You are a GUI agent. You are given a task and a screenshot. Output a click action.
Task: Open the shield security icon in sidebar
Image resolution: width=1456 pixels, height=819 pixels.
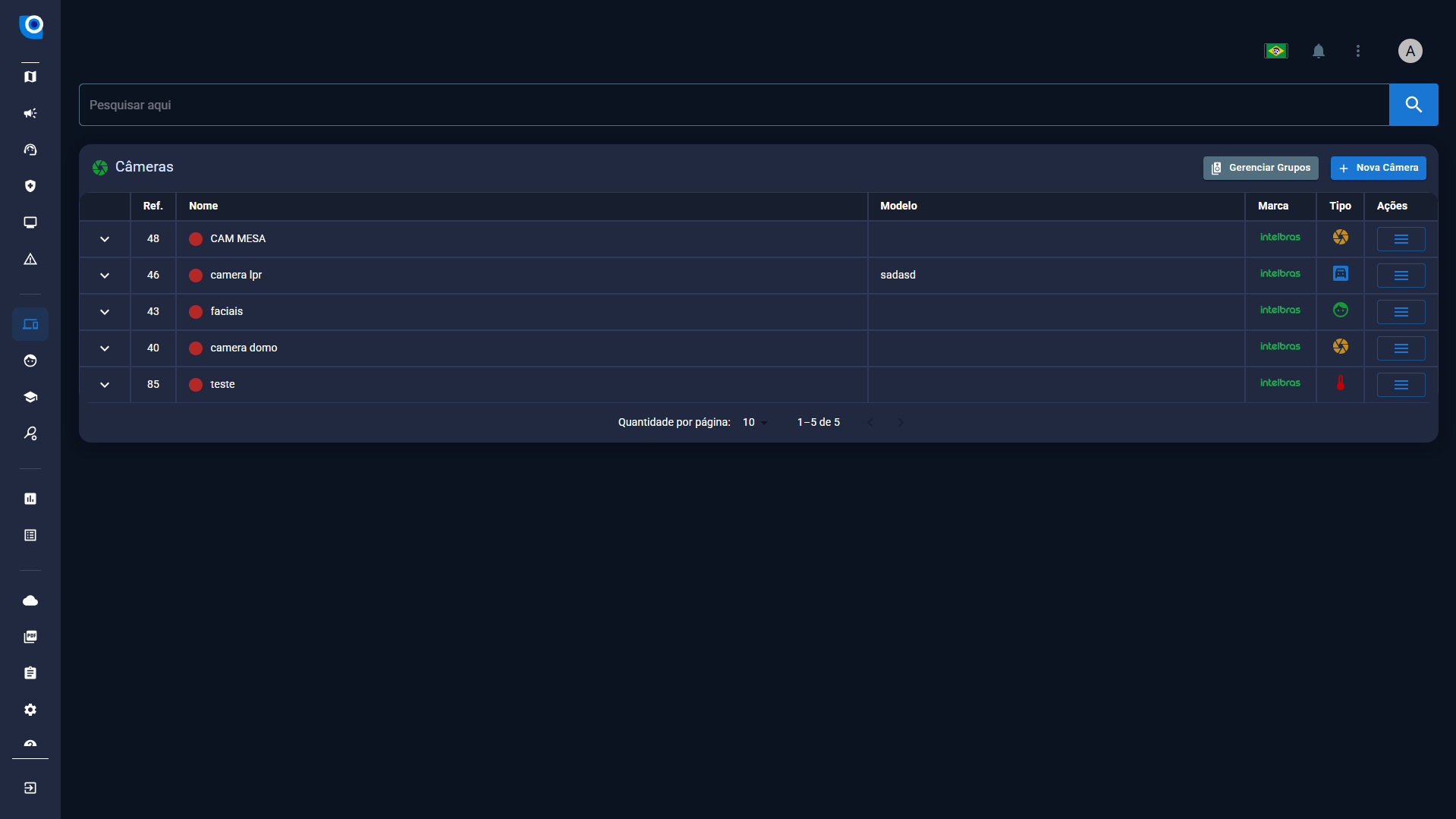click(x=30, y=186)
